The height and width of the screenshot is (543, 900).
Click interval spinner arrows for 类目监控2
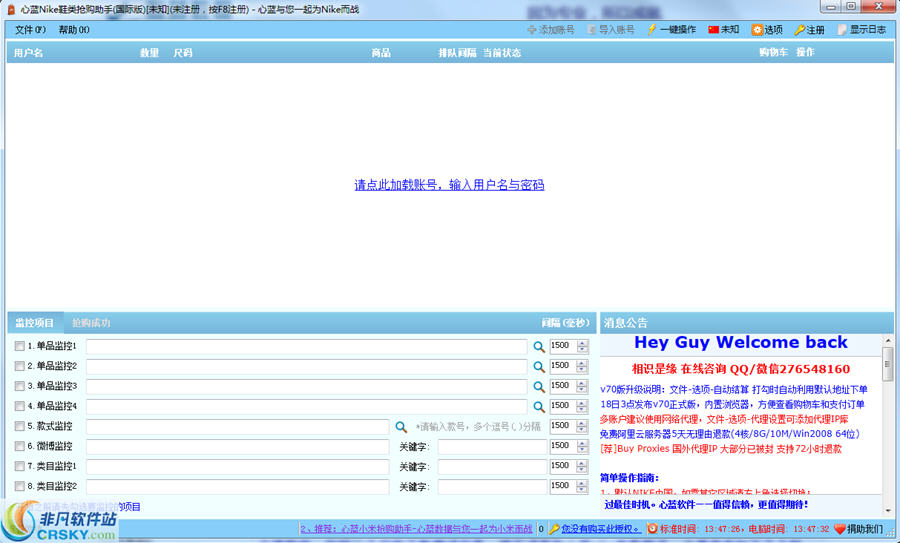pos(583,487)
